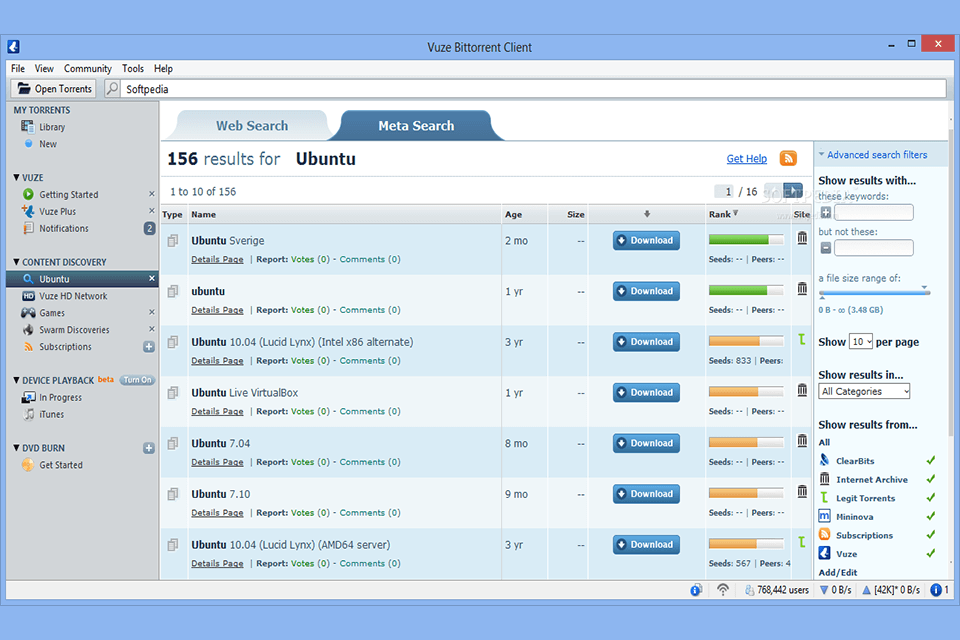Click the next page arrow button
This screenshot has width=960, height=640.
tap(793, 191)
